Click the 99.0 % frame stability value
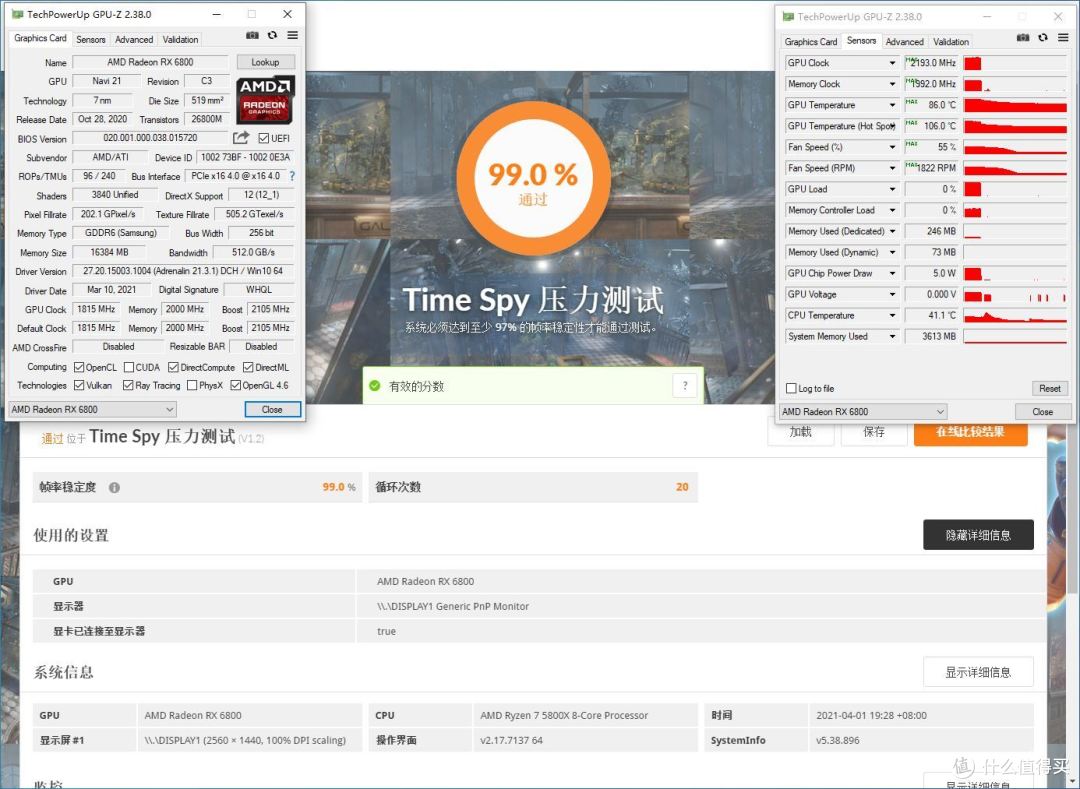 (x=339, y=487)
